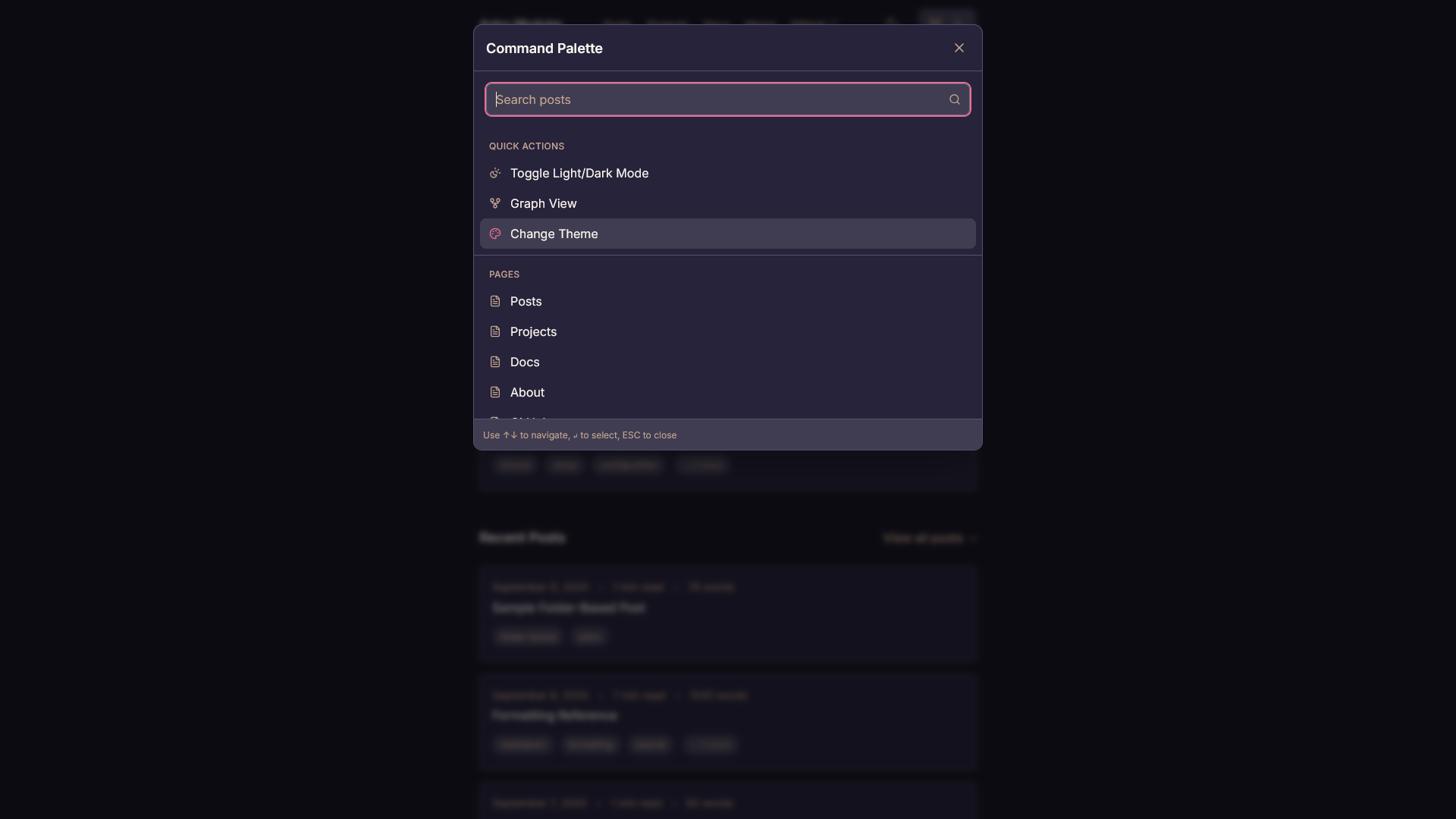Viewport: 1456px width, 819px height.
Task: Close the Command Palette dialog
Action: [959, 48]
